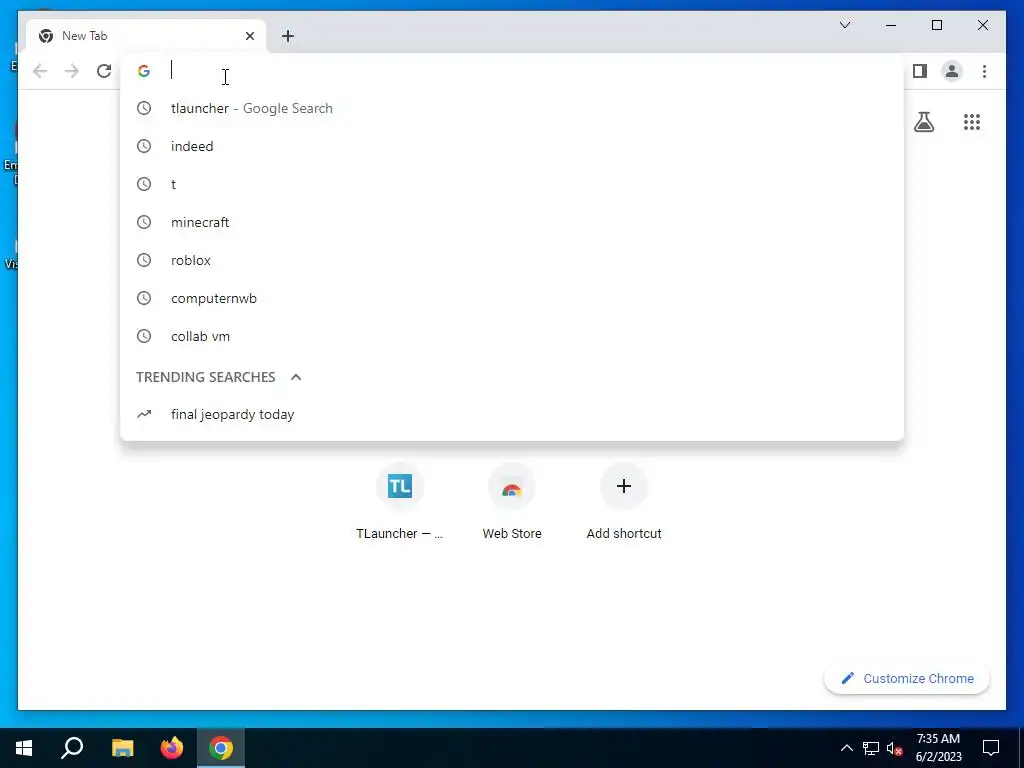Collapse the Trending Searches section
The image size is (1024, 768).
[296, 377]
